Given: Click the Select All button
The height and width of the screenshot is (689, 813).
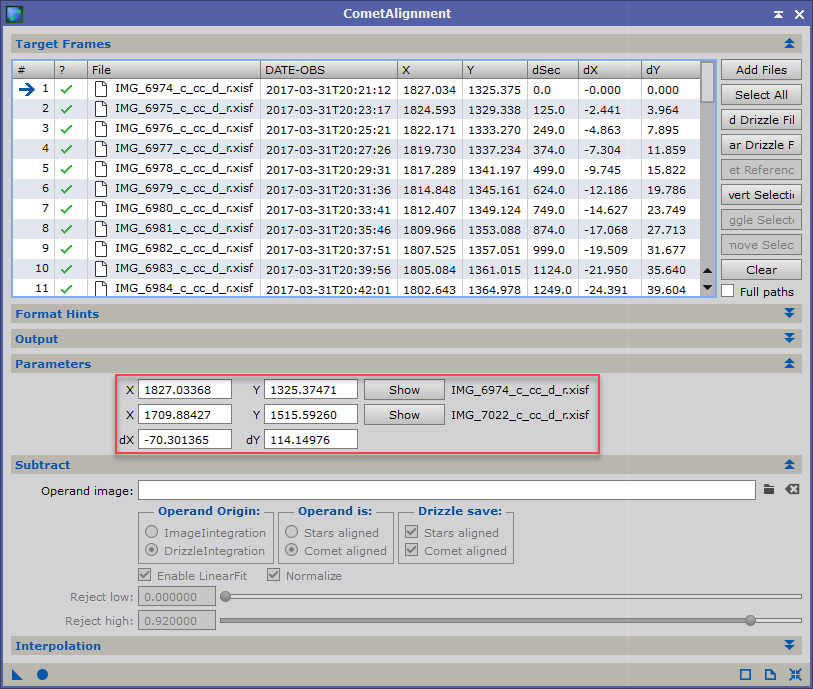Looking at the screenshot, I should click(x=761, y=95).
